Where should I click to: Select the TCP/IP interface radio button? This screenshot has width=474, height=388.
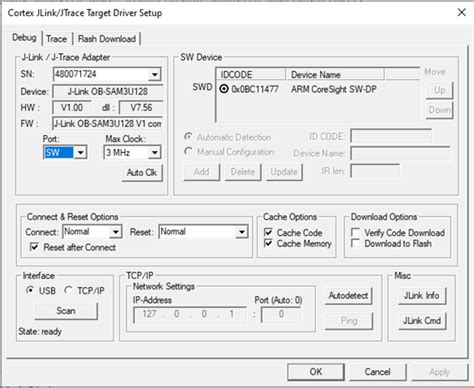[68, 290]
